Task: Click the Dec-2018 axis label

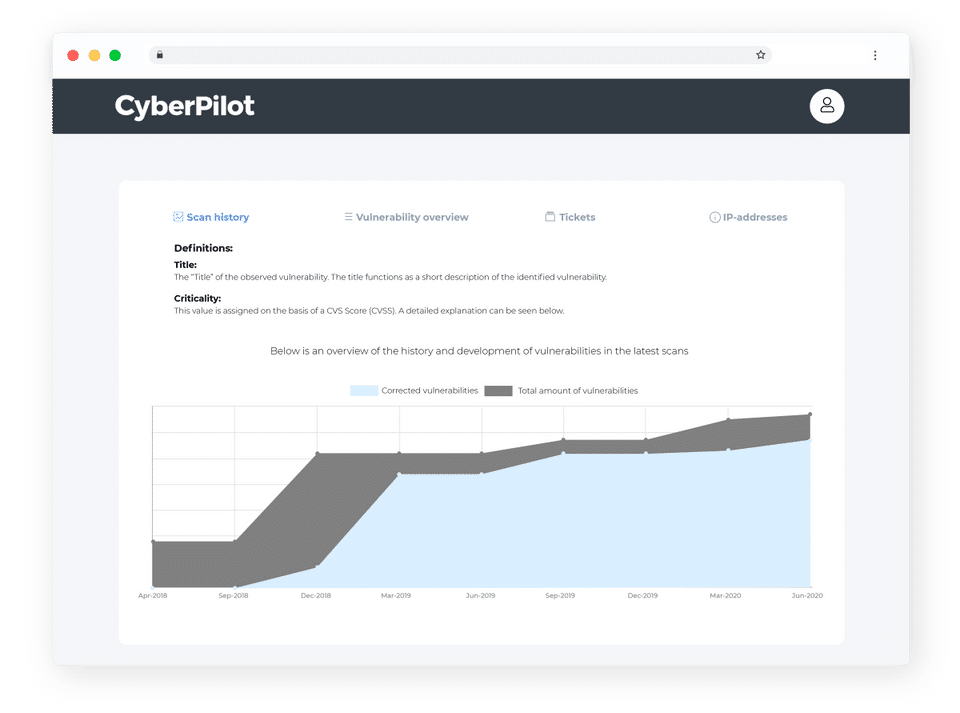Action: (316, 595)
